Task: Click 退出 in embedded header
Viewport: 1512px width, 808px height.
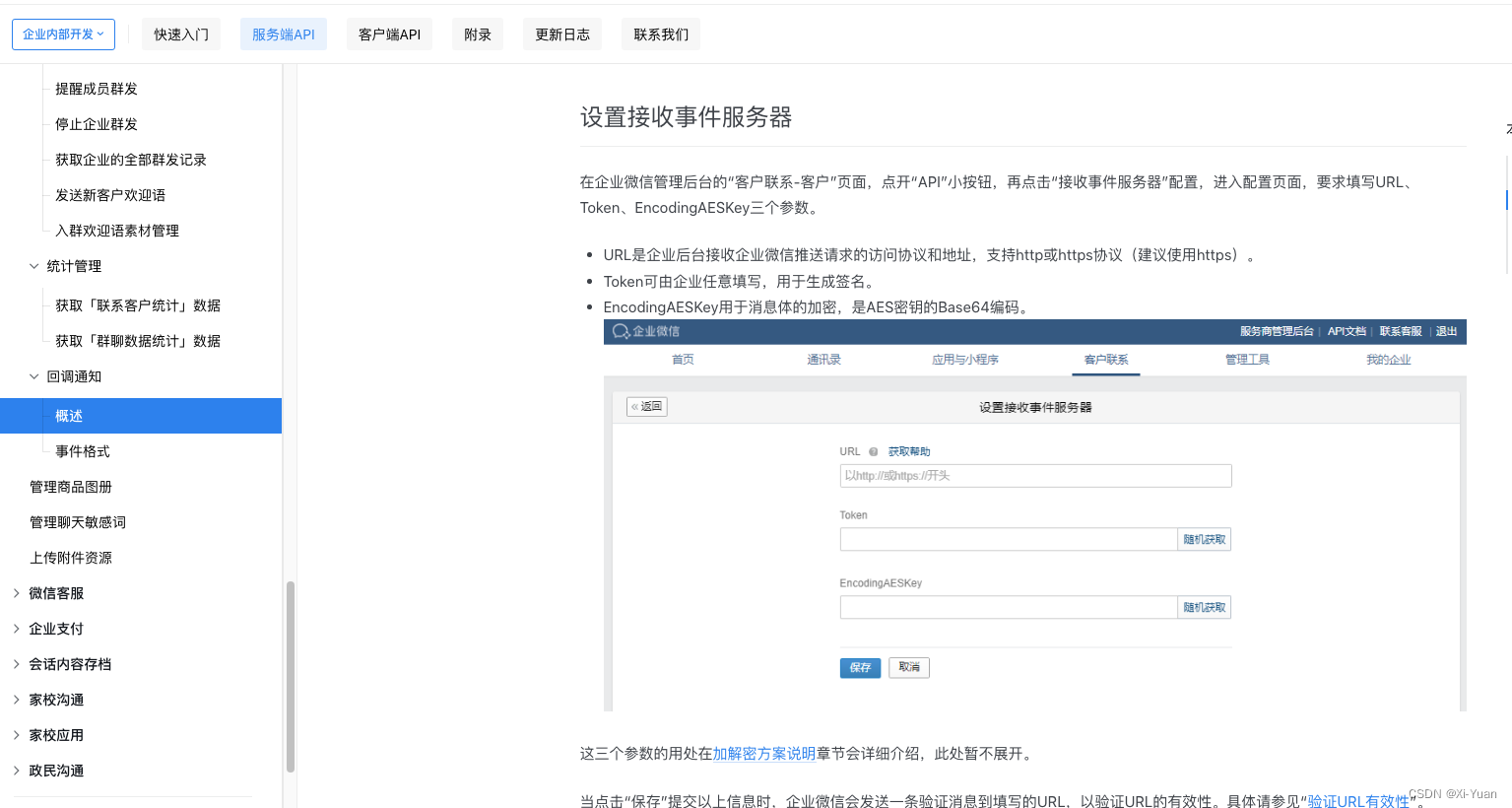Action: coord(1446,331)
